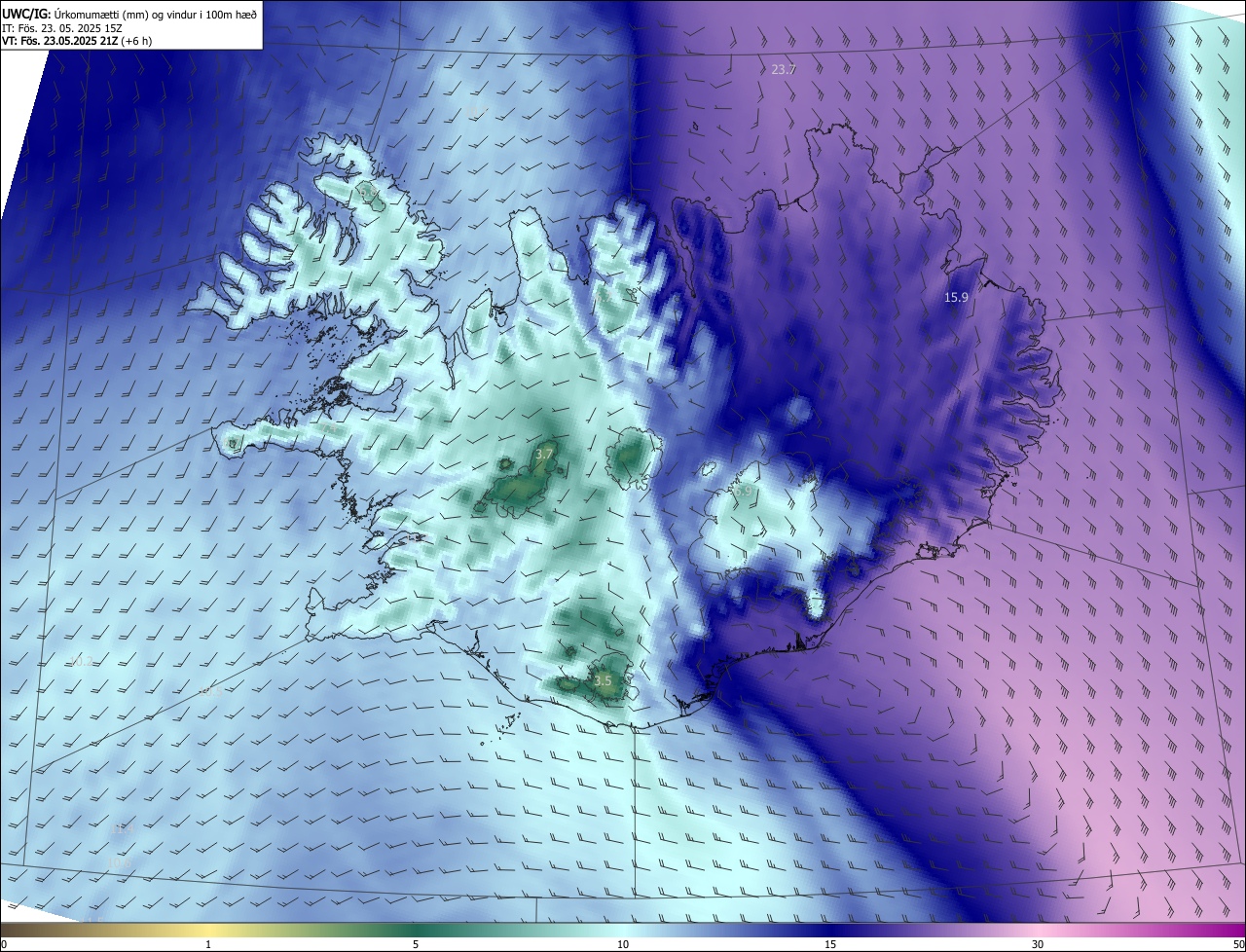
Task: Click the color bar label '1'
Action: [208, 944]
